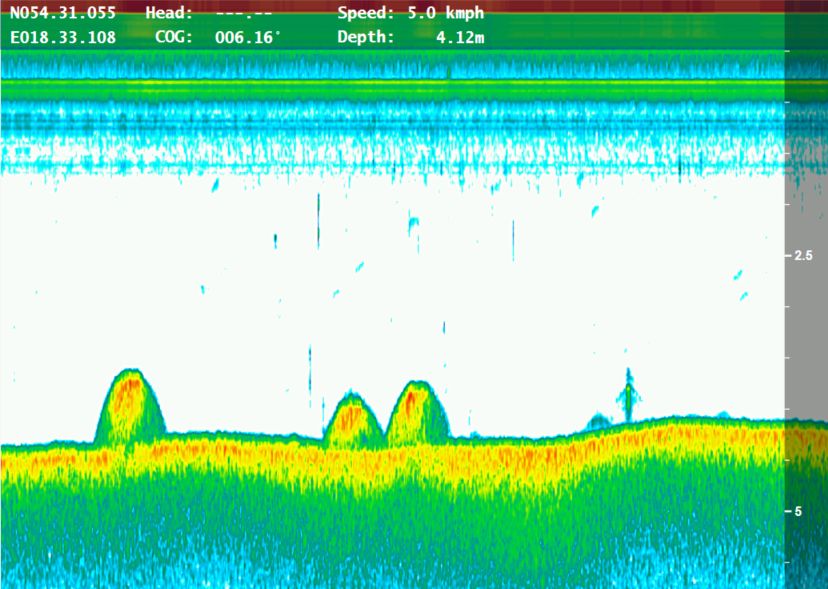Click the longitude readout E018.33.108

63,38
